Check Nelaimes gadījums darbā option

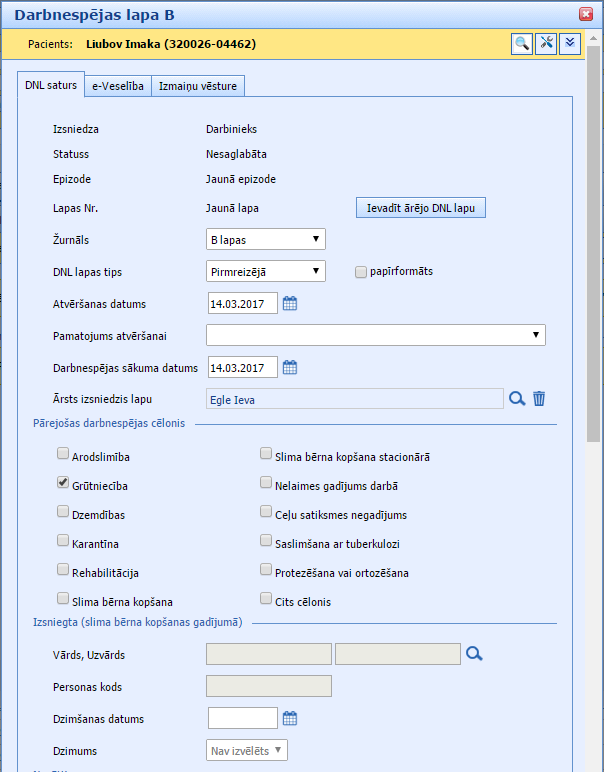click(x=266, y=483)
